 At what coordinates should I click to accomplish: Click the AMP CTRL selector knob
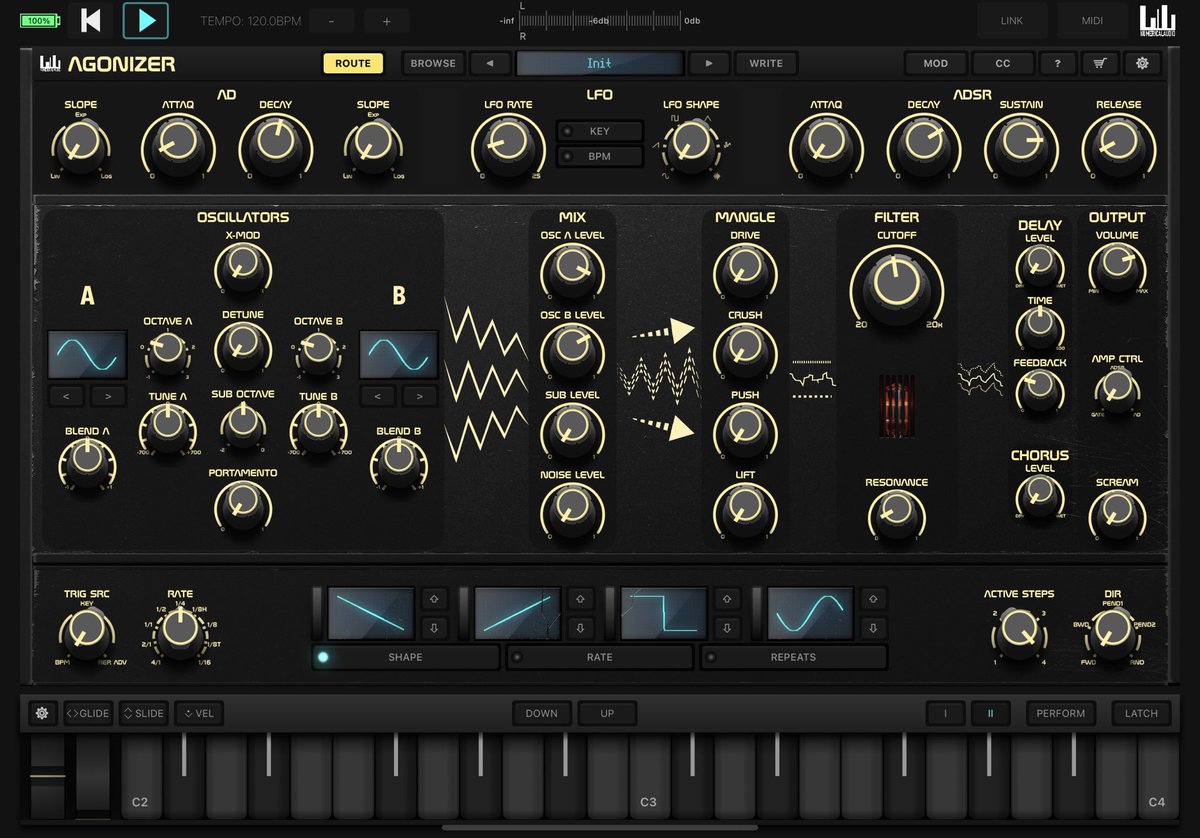click(x=1116, y=391)
